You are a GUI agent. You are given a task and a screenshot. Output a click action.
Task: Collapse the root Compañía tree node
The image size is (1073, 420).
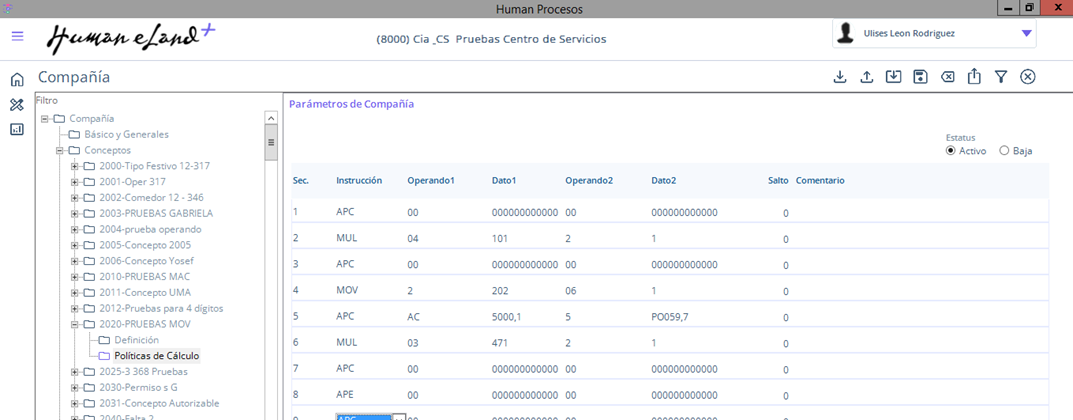(45, 119)
